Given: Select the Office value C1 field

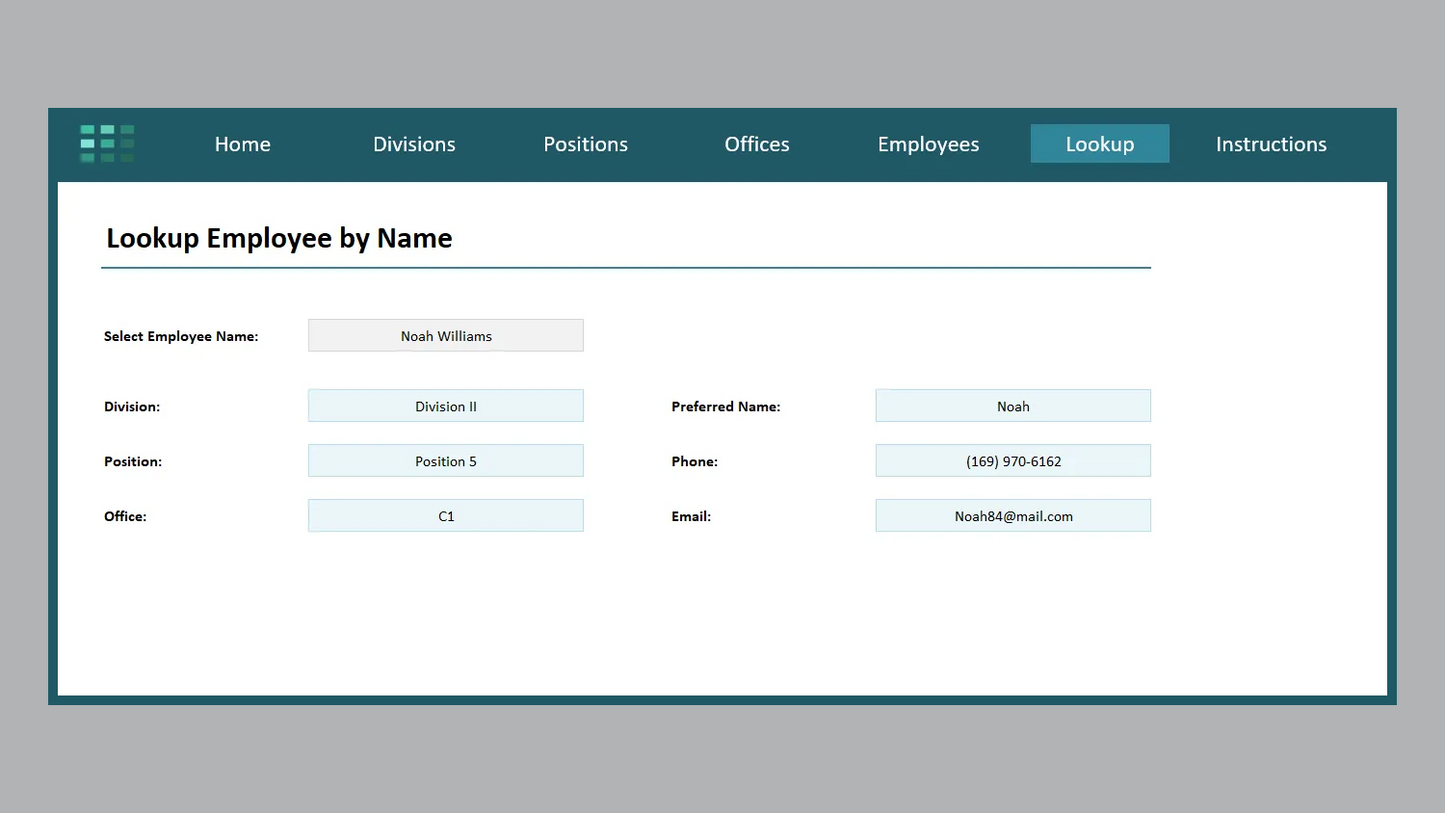Looking at the screenshot, I should click(446, 516).
